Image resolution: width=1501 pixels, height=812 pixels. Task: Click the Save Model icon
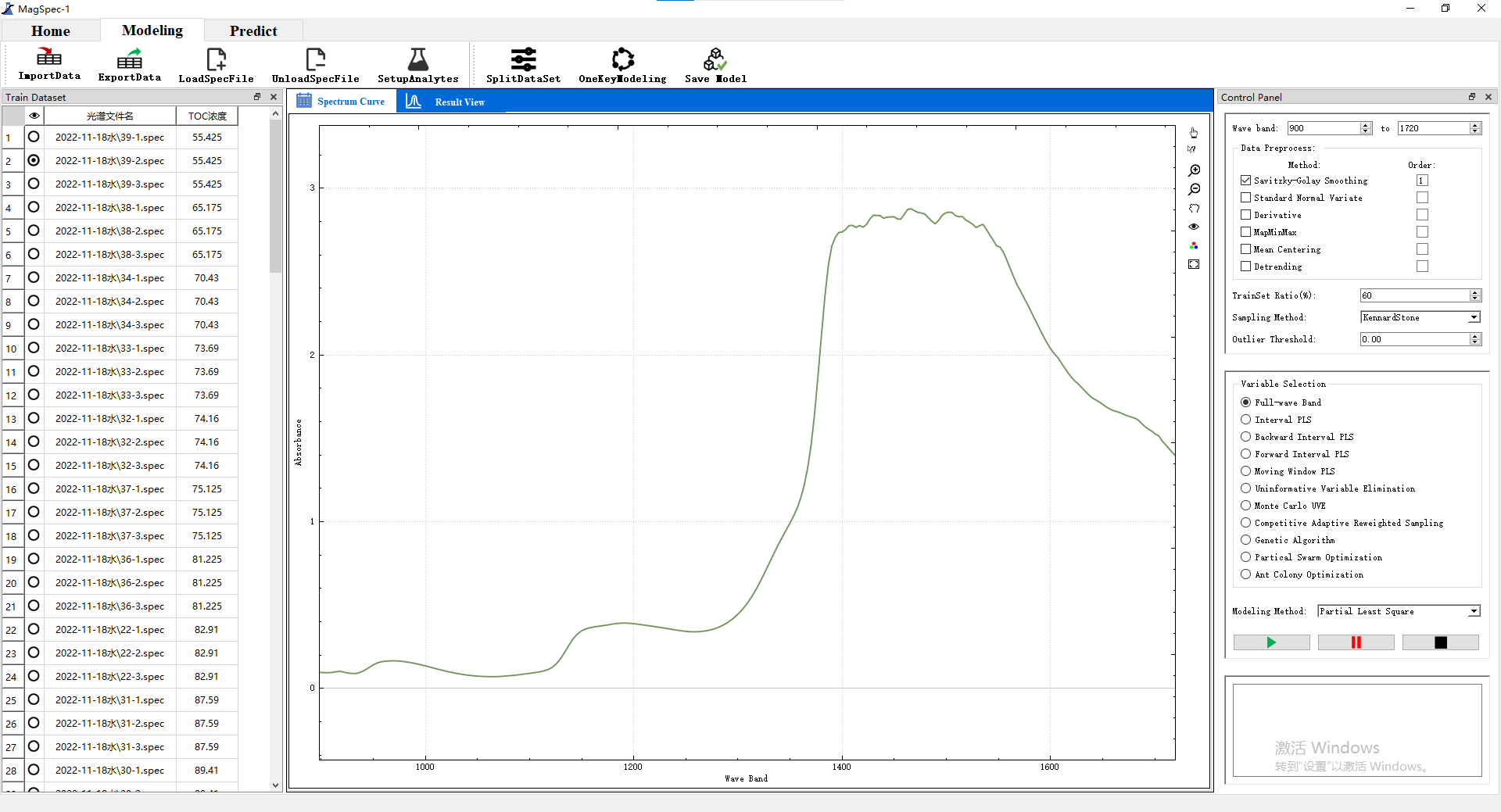click(x=715, y=66)
